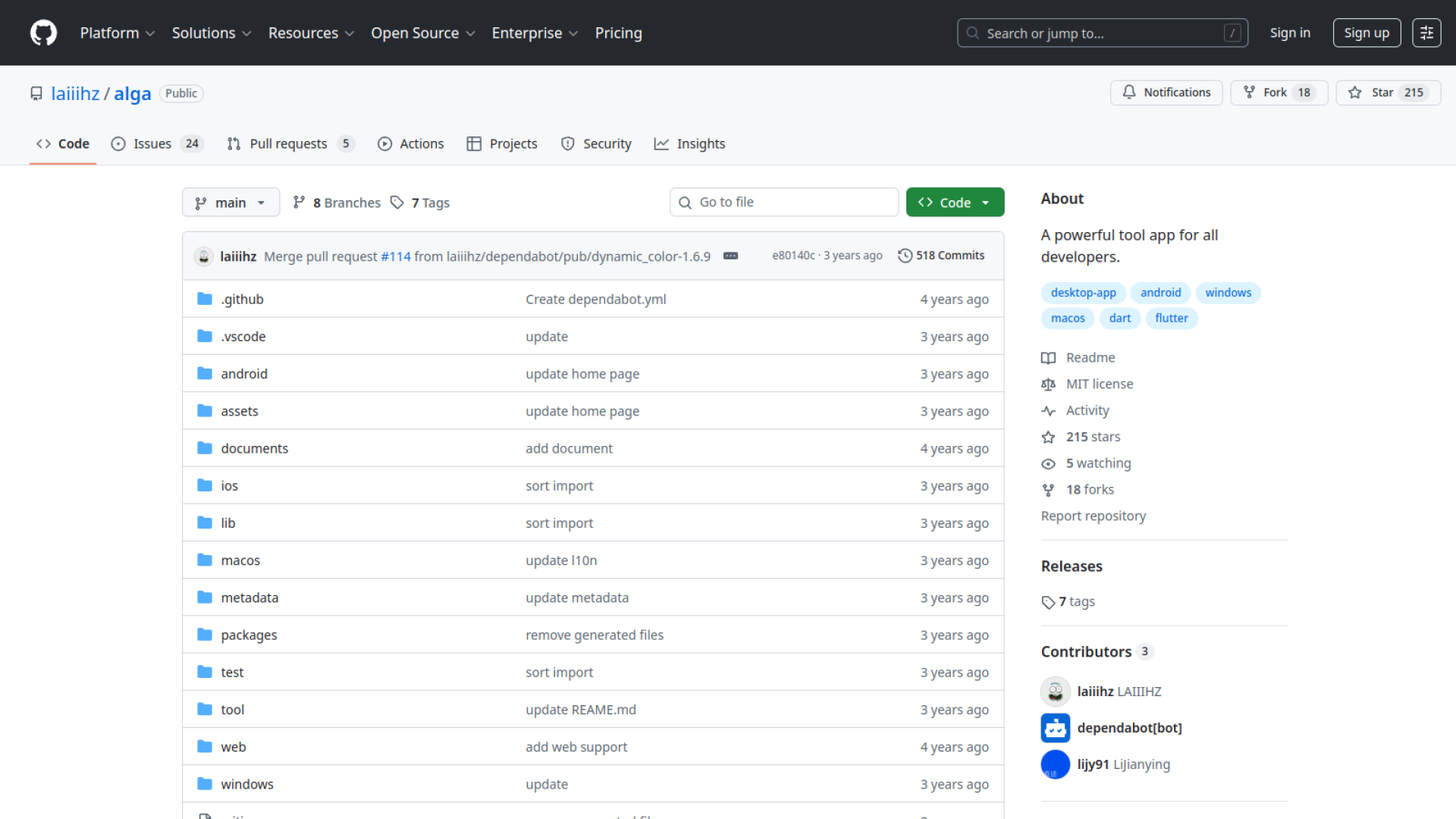
Task: Open the packages folder
Action: tap(249, 635)
